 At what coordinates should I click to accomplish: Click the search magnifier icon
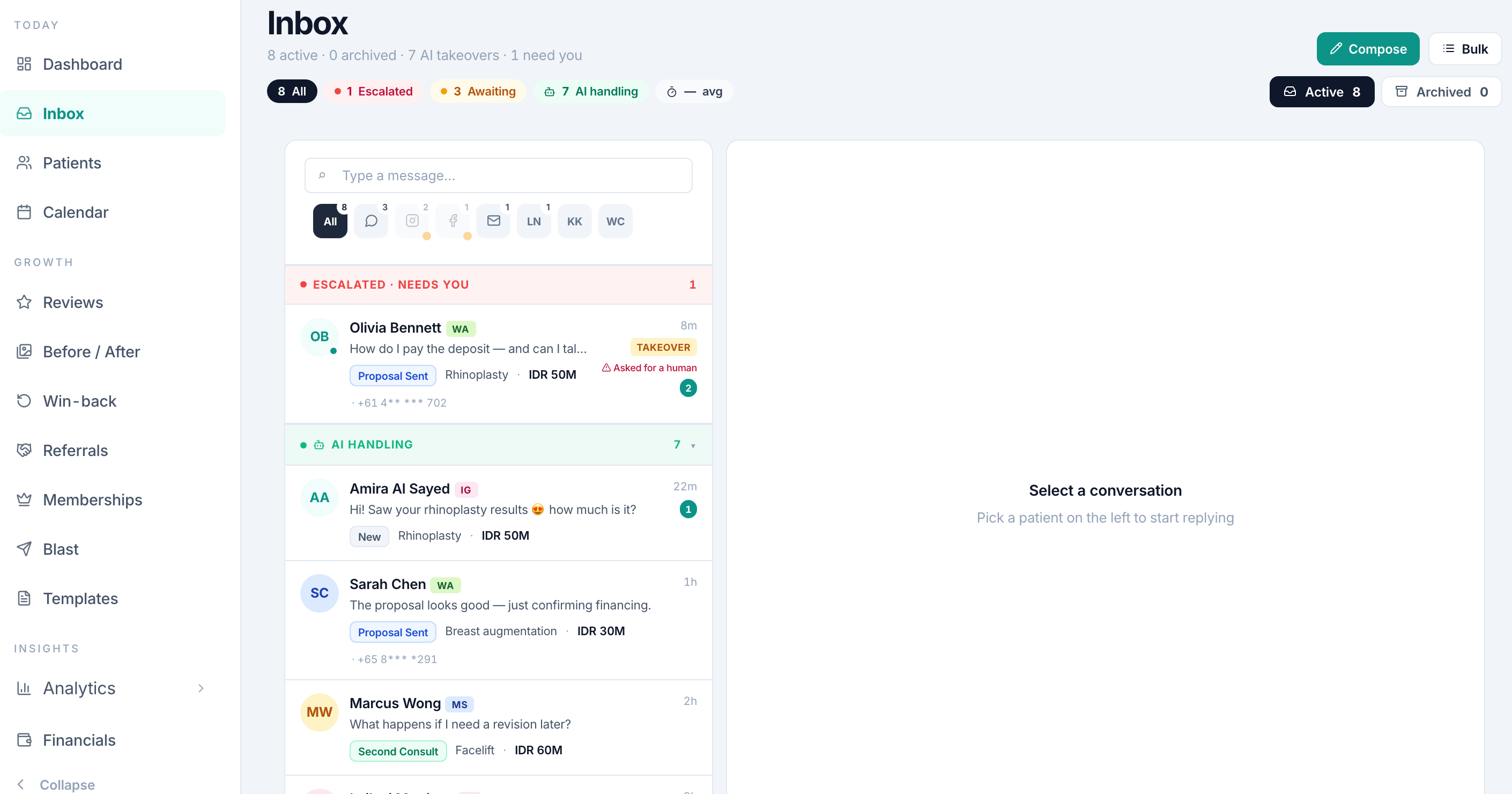click(x=322, y=175)
